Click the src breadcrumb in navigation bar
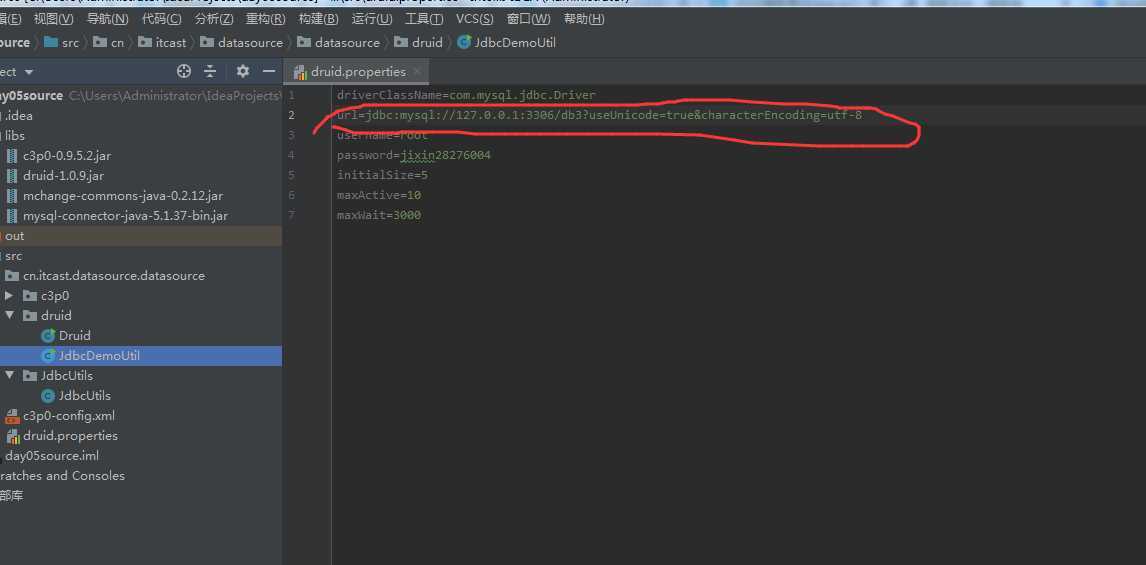1146x565 pixels. coord(61,42)
